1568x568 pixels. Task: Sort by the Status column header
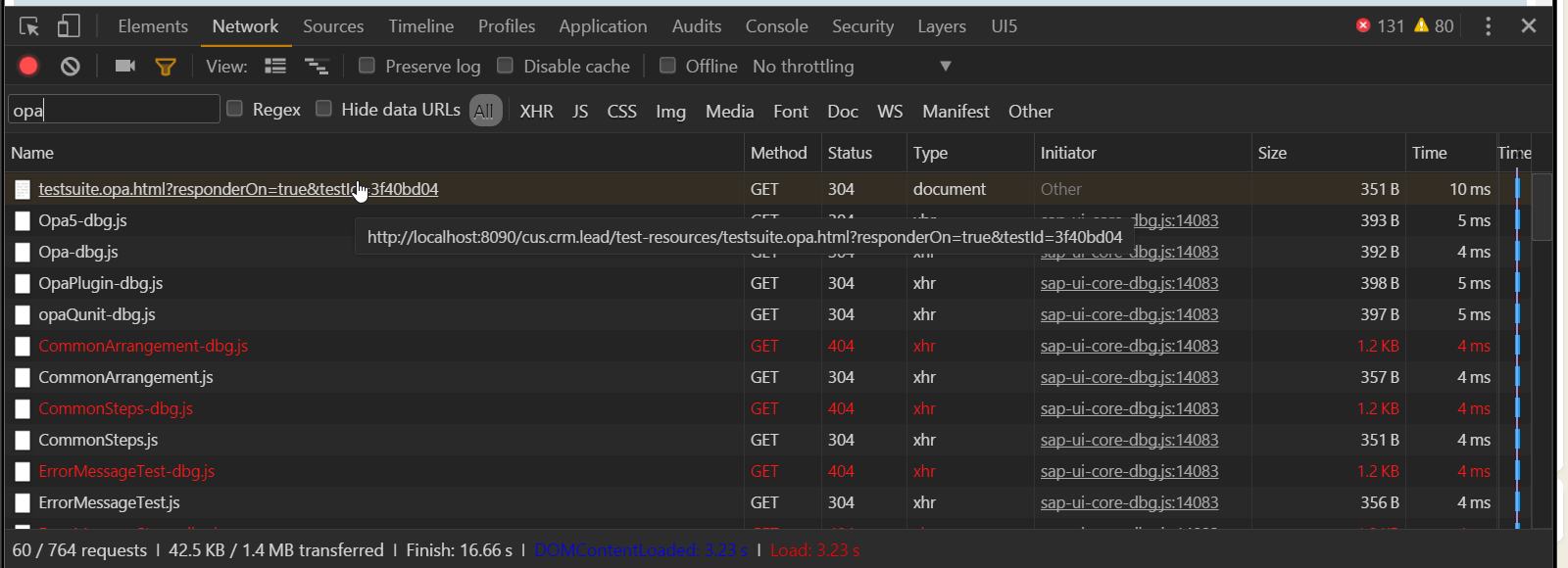point(863,153)
